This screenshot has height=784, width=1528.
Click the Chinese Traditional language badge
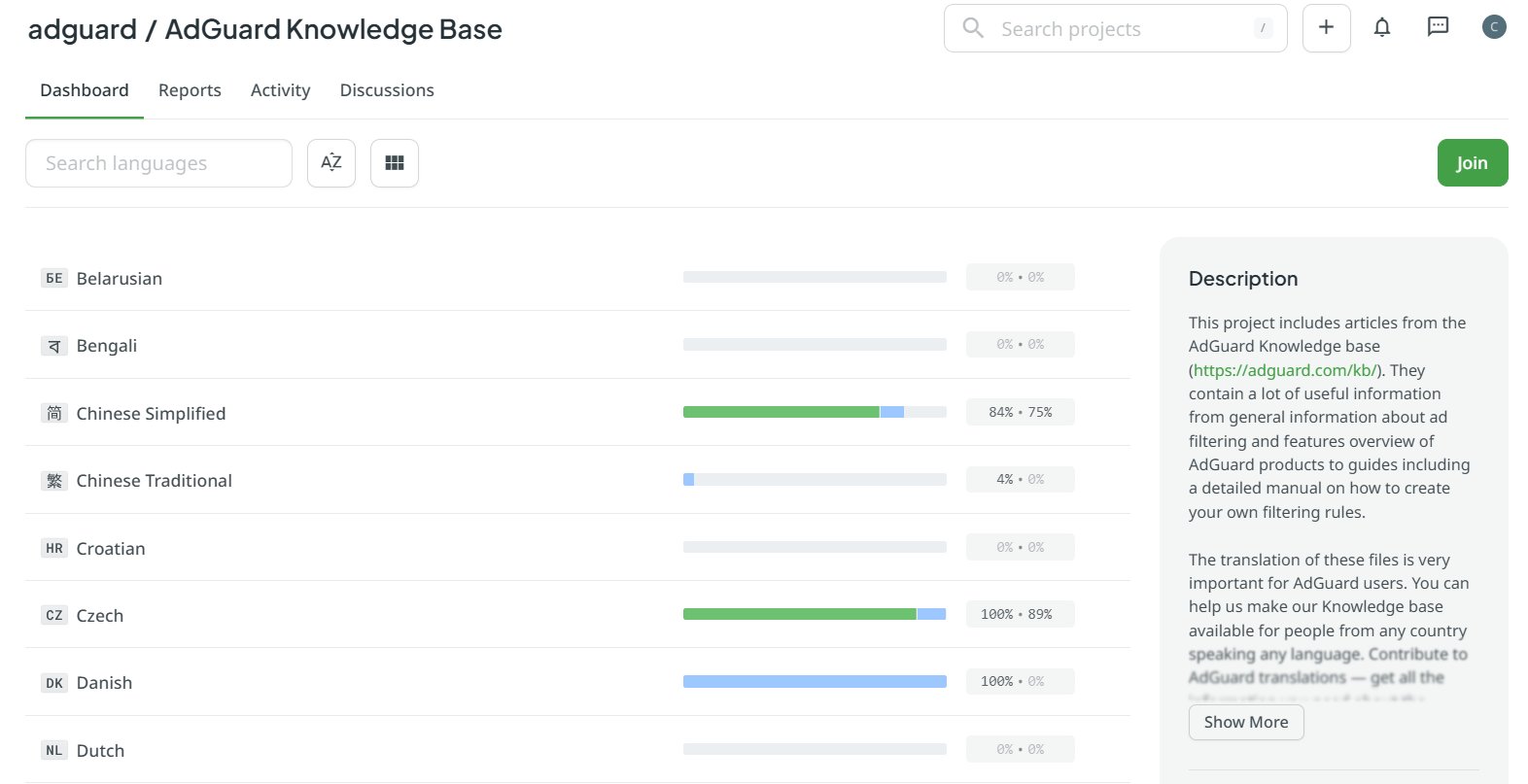(x=54, y=481)
